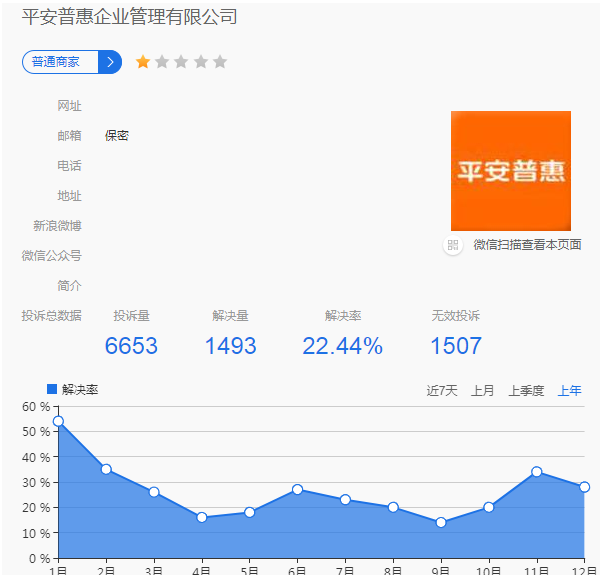Click the 6月 data point marker
Viewport: 600px width, 575px height.
(297, 489)
